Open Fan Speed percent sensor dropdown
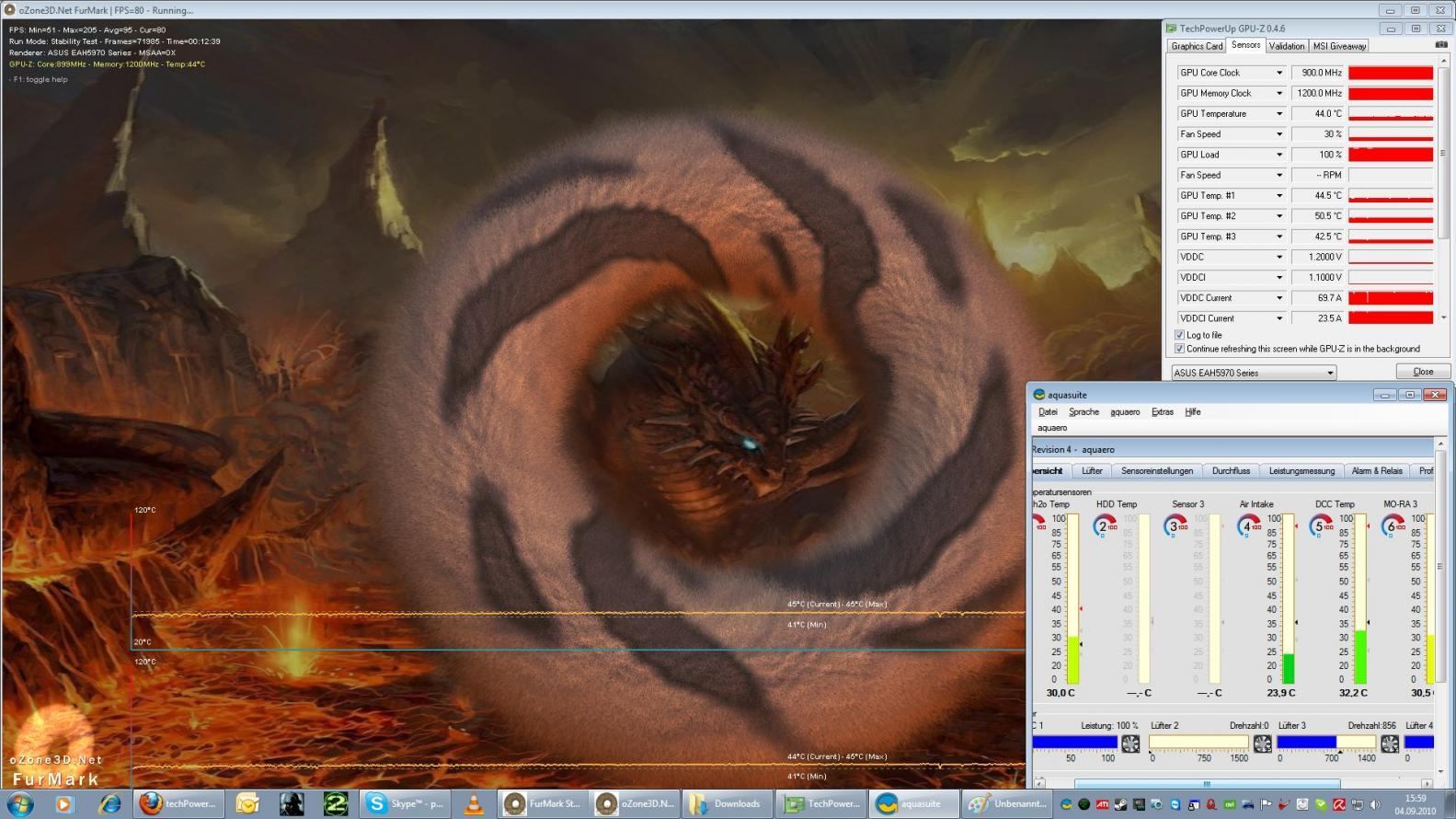1456x819 pixels. point(1278,134)
